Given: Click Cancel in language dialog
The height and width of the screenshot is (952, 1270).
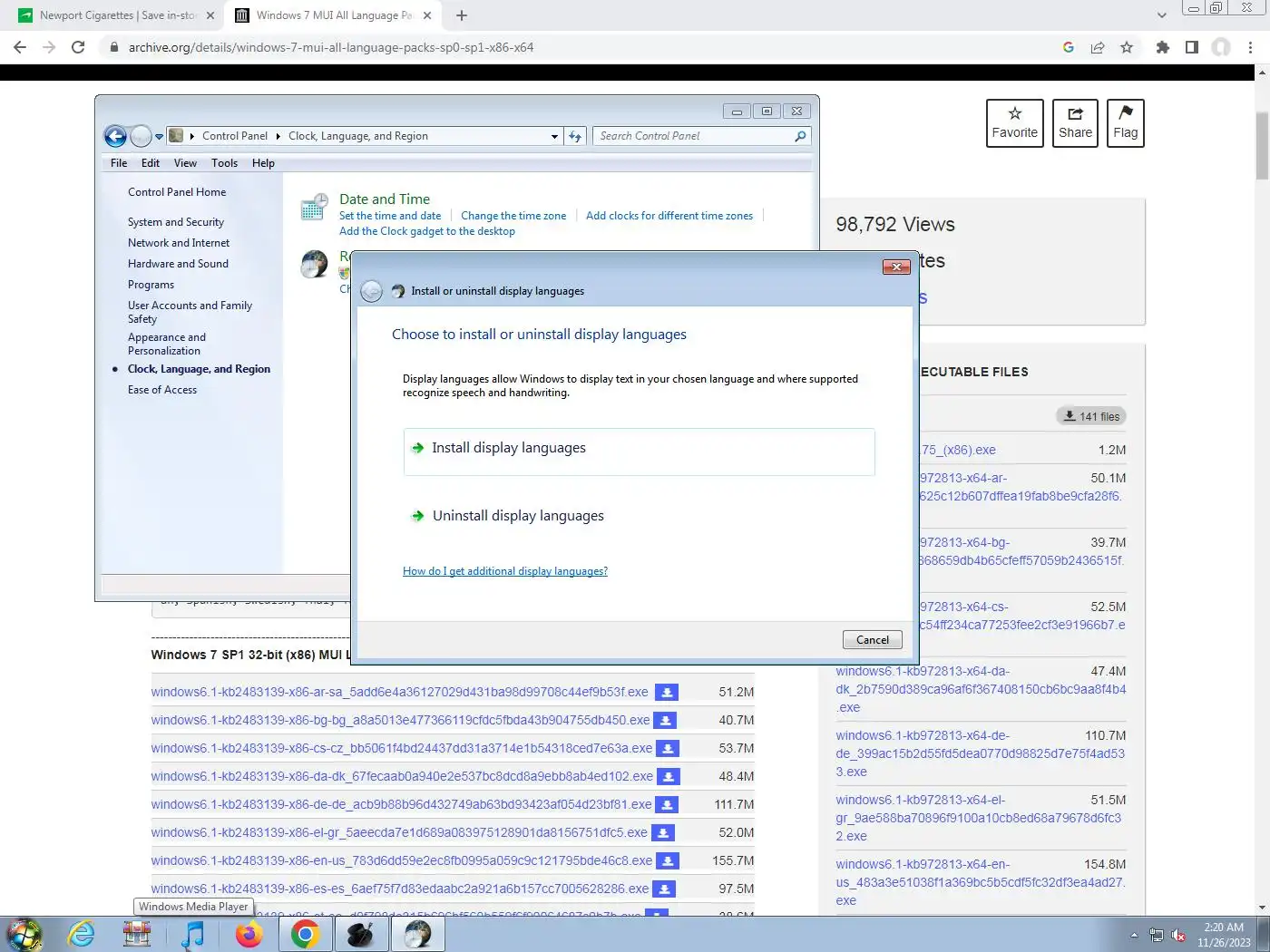Looking at the screenshot, I should [873, 640].
